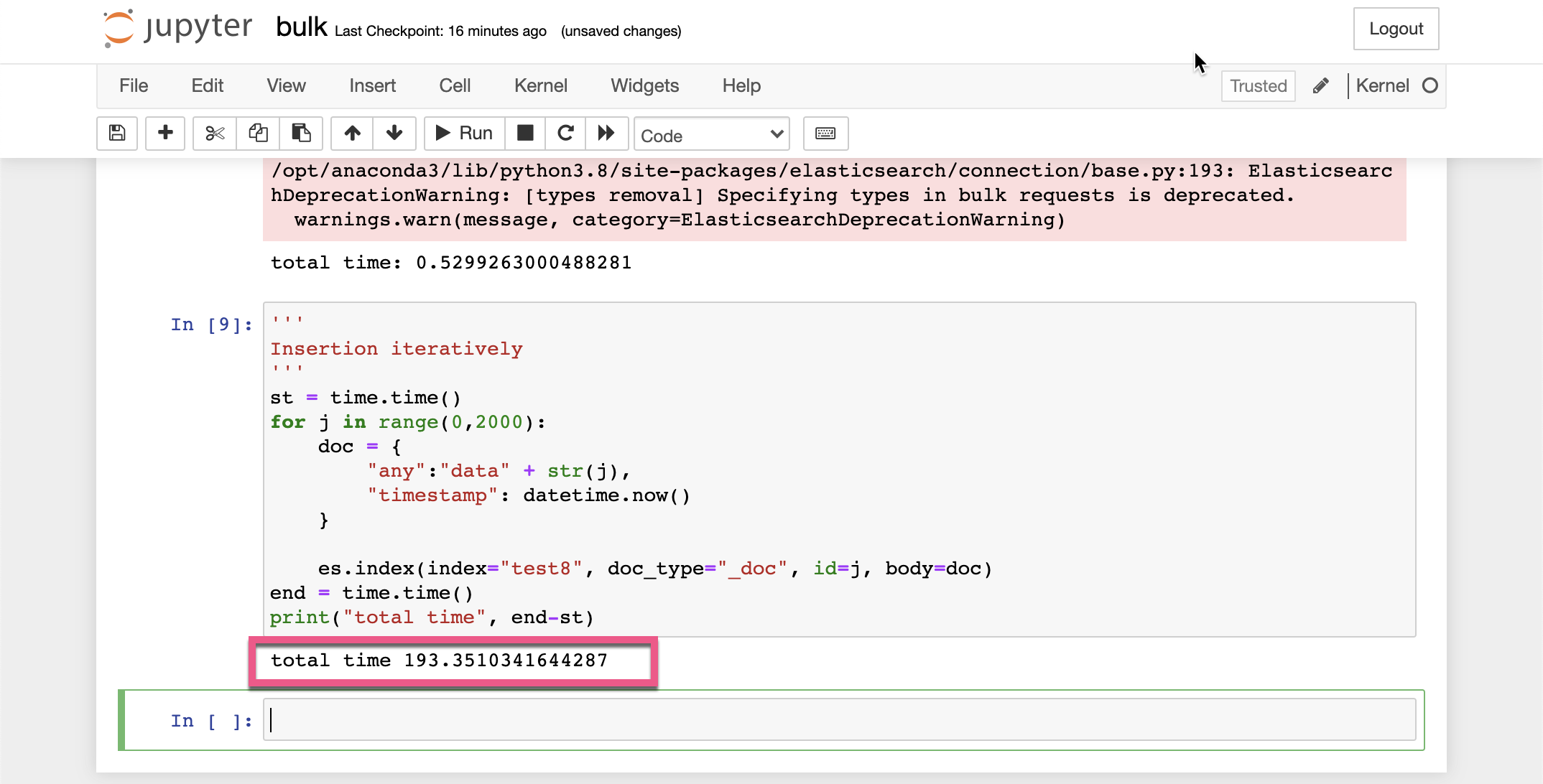Check the Trusted notebook status
1543x784 pixels.
pos(1258,85)
